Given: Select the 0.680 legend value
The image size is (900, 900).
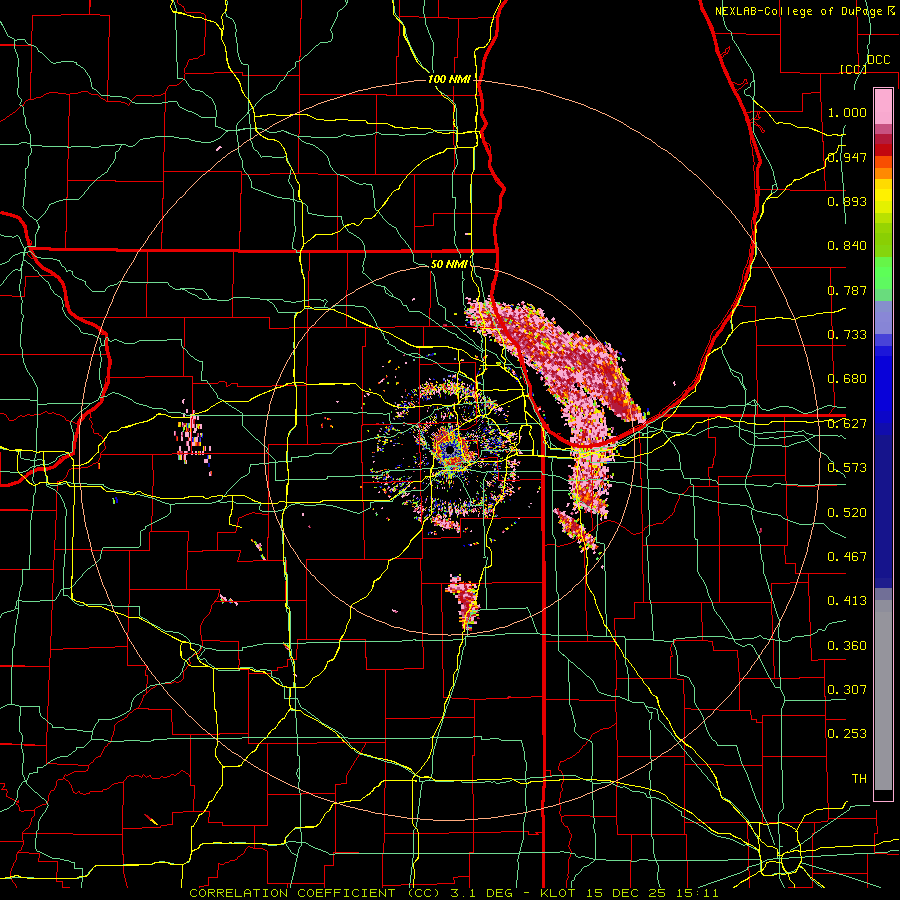Looking at the screenshot, I should click(847, 379).
